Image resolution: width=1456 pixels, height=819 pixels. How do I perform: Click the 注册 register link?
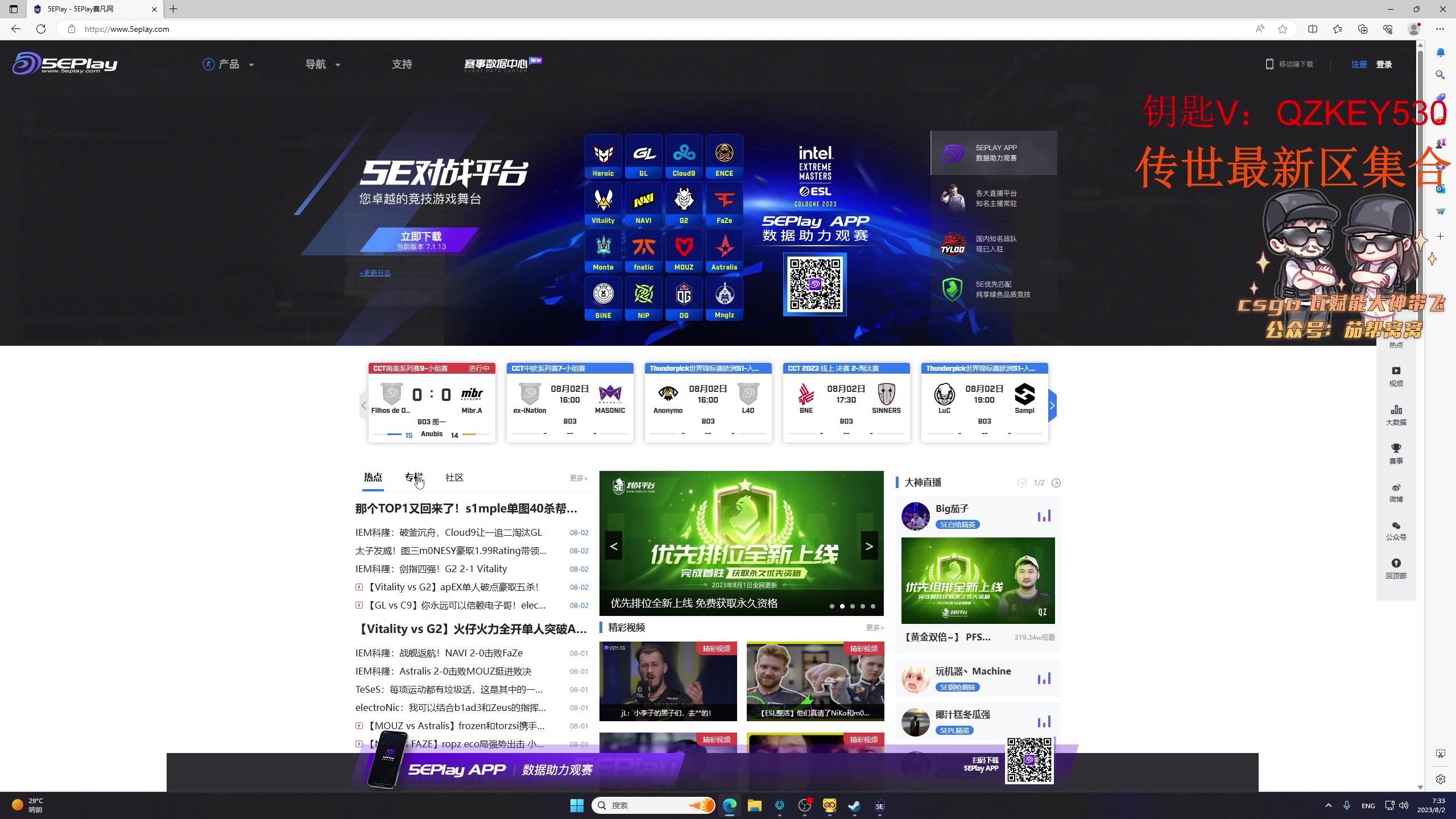pyautogui.click(x=1359, y=64)
